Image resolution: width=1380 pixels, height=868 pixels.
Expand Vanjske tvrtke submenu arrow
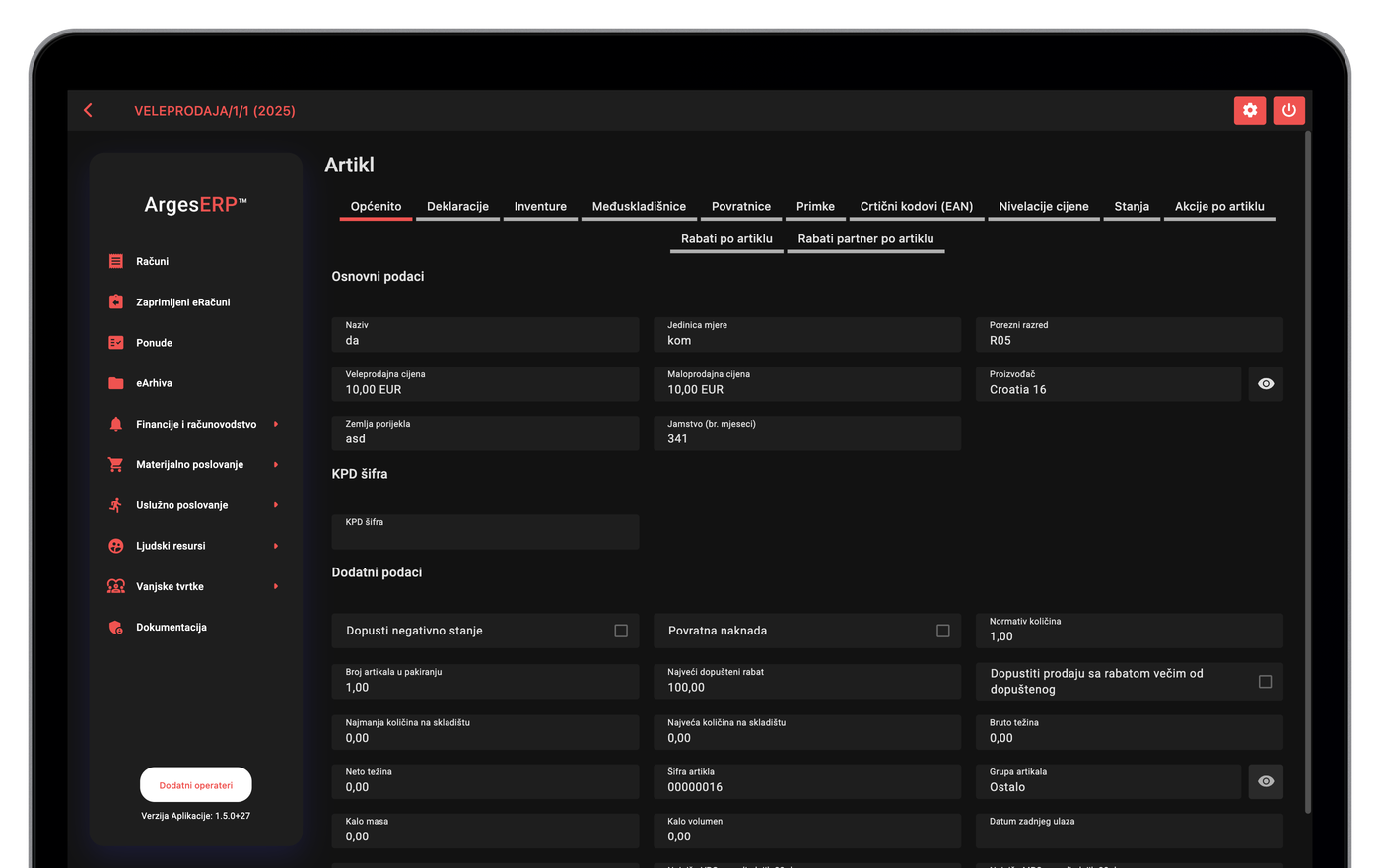pos(276,586)
